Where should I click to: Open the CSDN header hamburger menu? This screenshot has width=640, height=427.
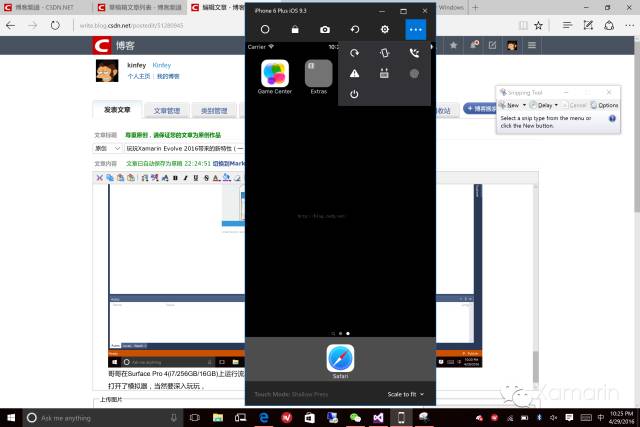(x=531, y=45)
